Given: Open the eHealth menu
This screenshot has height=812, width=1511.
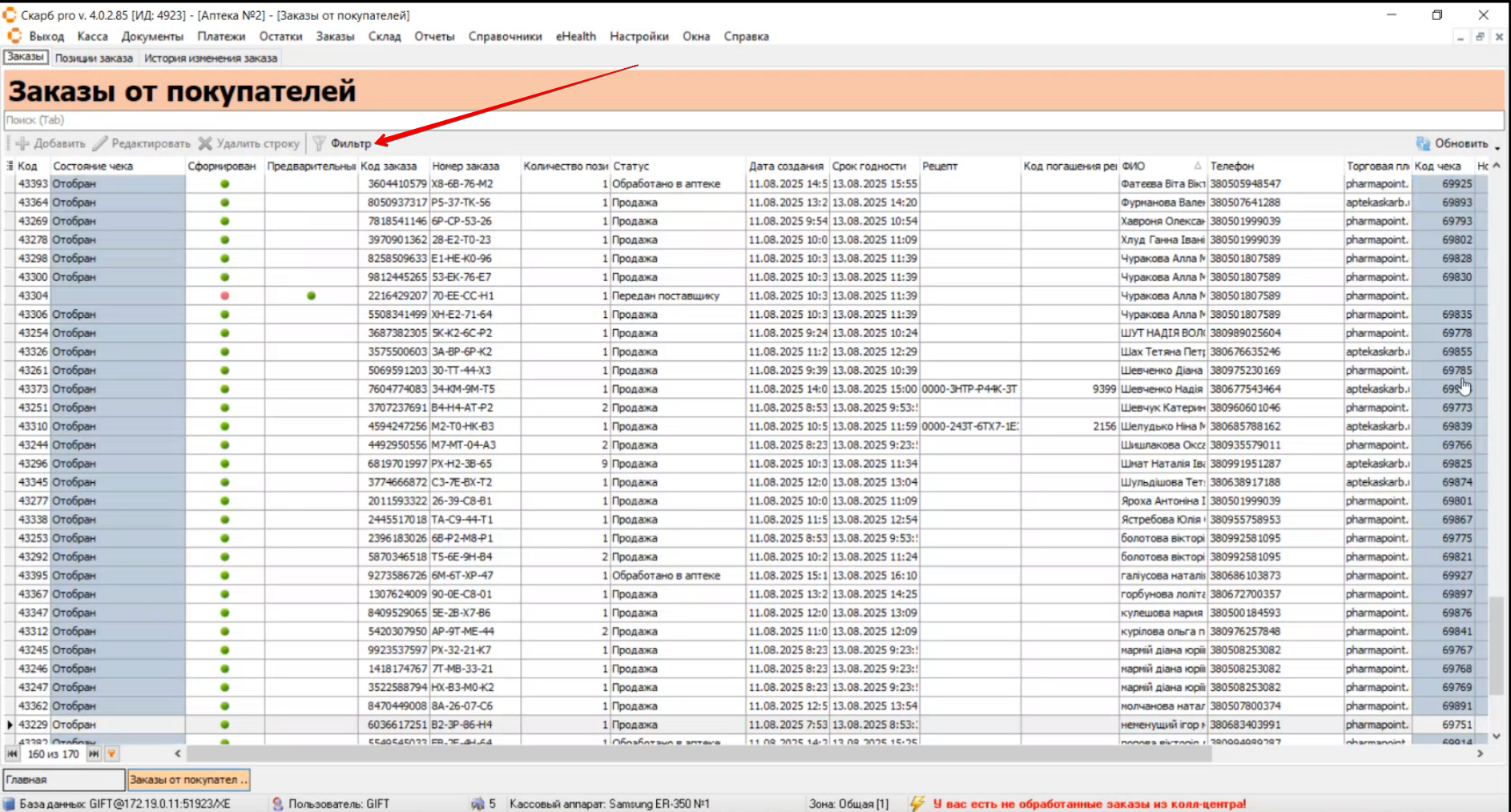Looking at the screenshot, I should tap(575, 36).
